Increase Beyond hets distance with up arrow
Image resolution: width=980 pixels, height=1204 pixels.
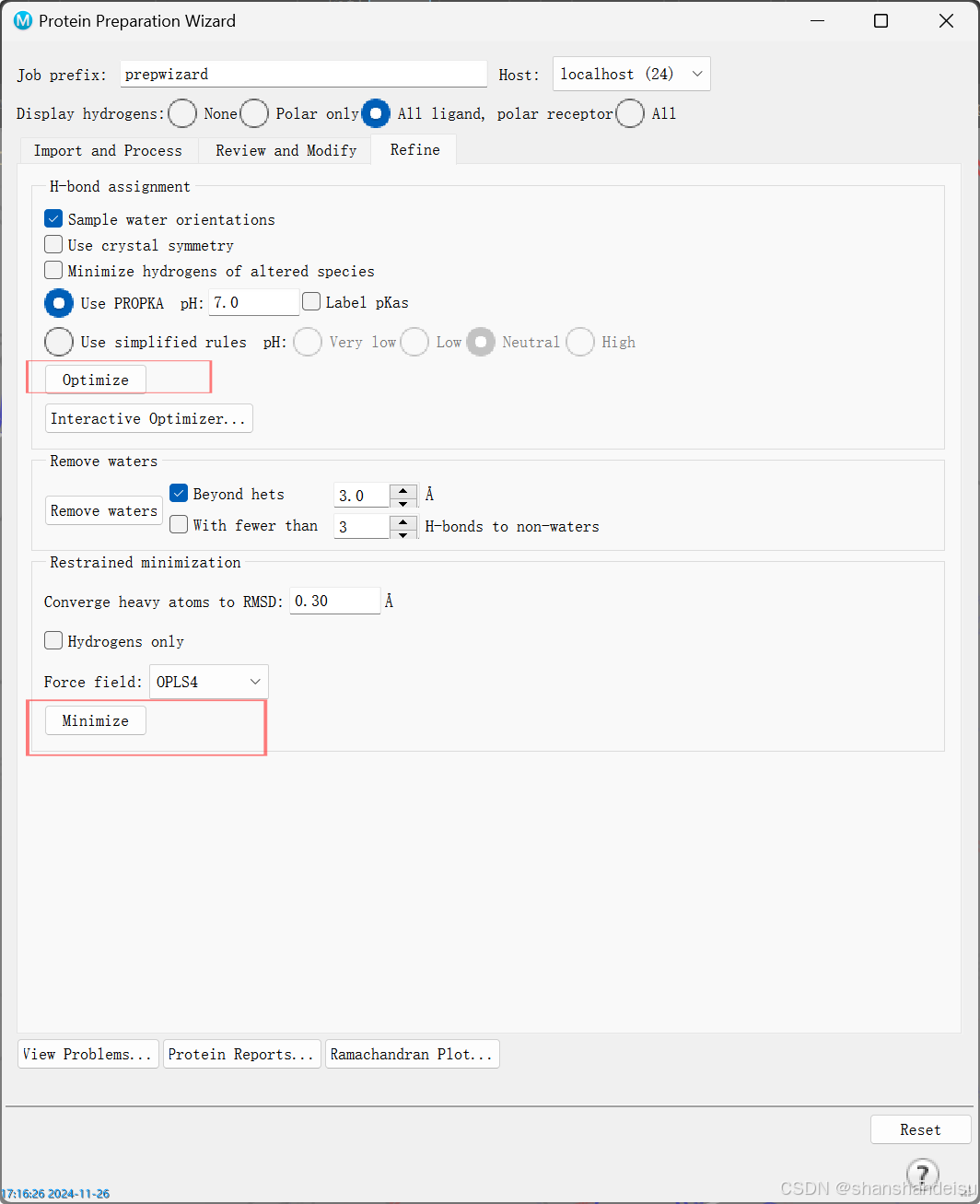(x=403, y=490)
